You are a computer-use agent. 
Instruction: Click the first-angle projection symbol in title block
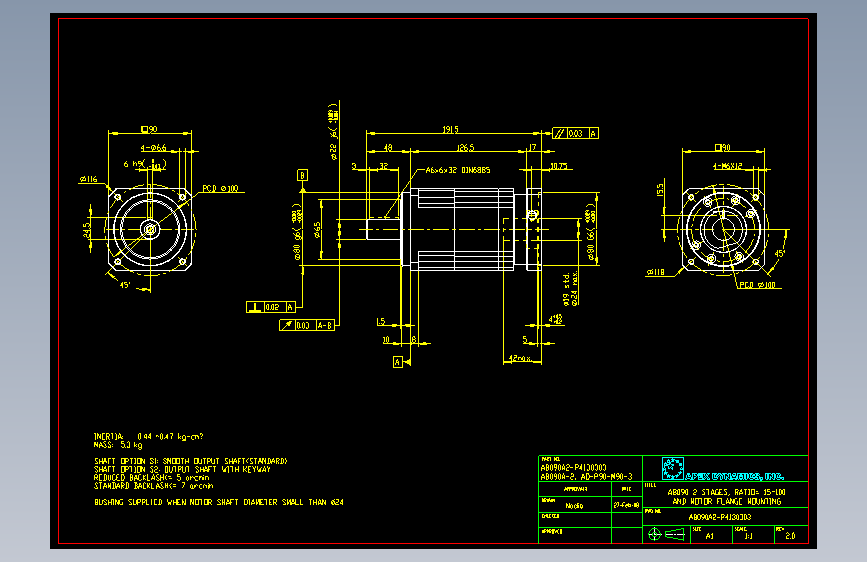(666, 534)
